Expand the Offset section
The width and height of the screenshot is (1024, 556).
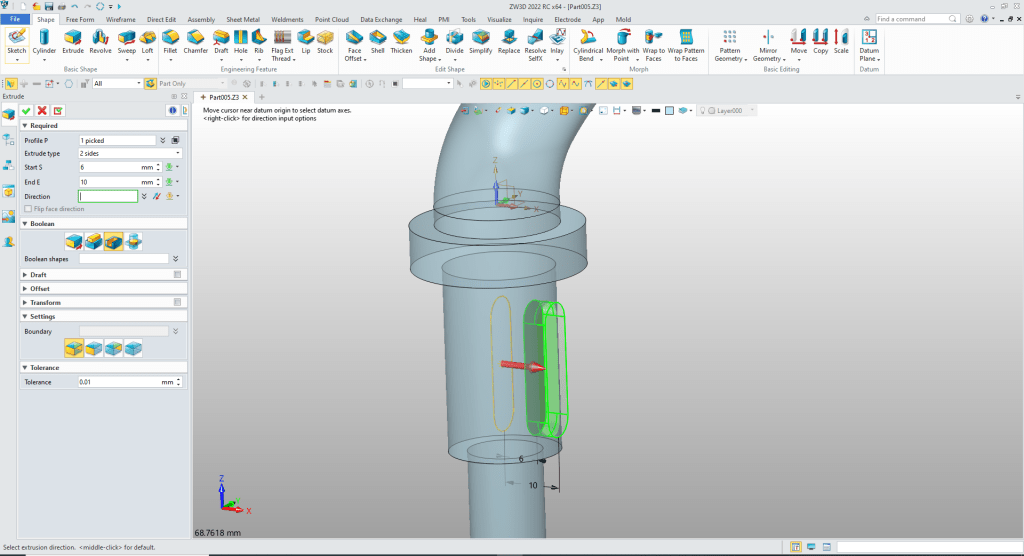coord(39,288)
